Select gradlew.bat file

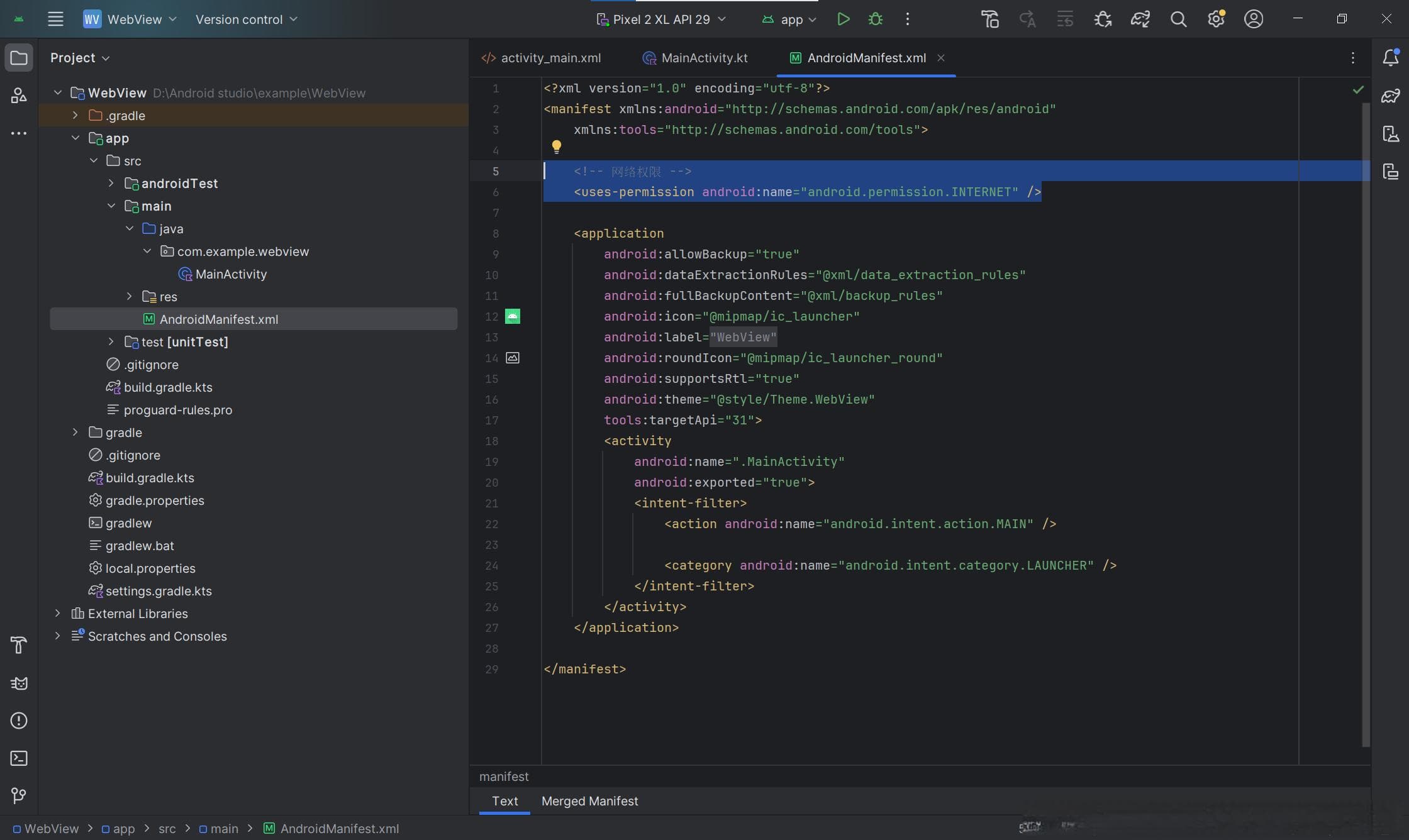click(x=140, y=545)
